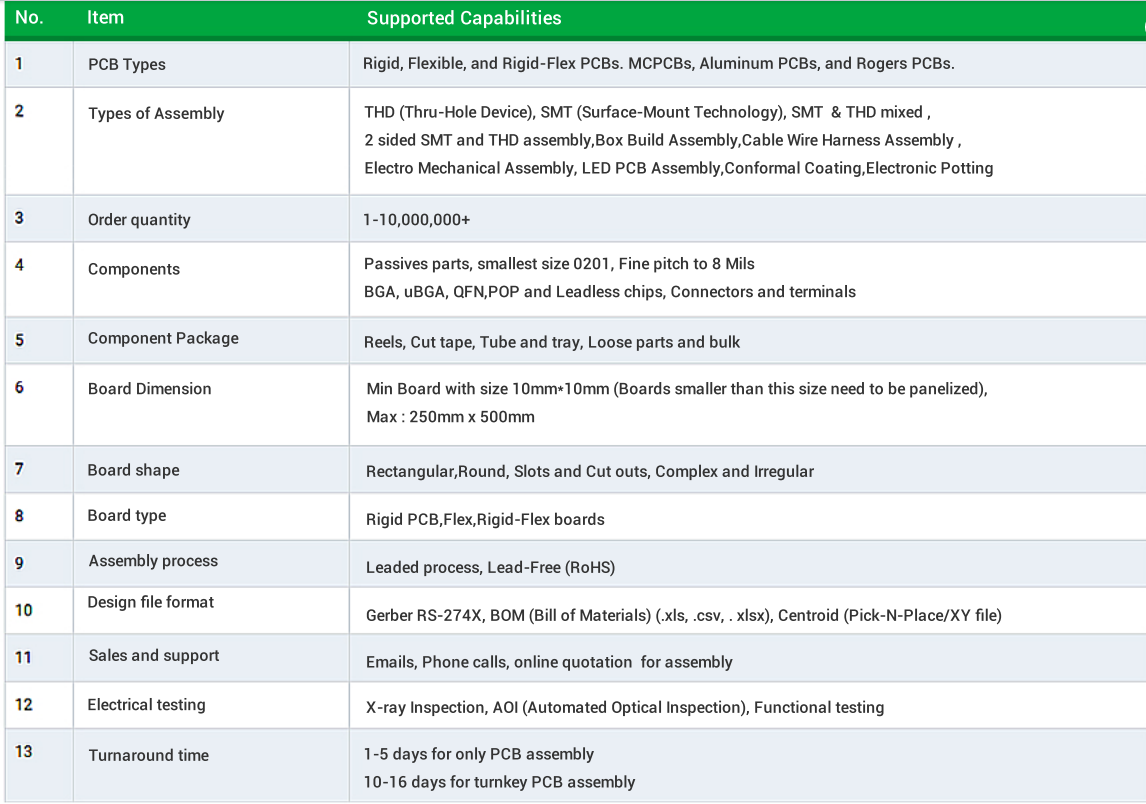Click the 'Assembly process' item label

(x=153, y=561)
